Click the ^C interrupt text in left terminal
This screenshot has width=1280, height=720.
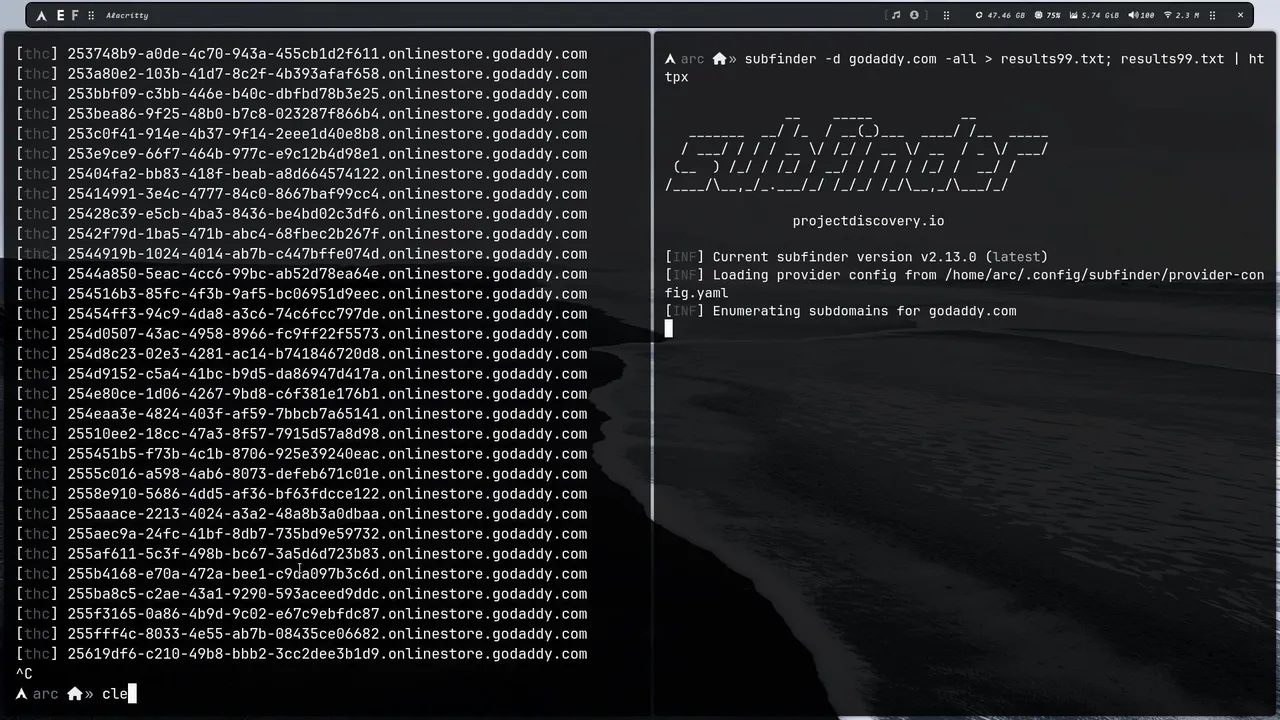[x=24, y=674]
